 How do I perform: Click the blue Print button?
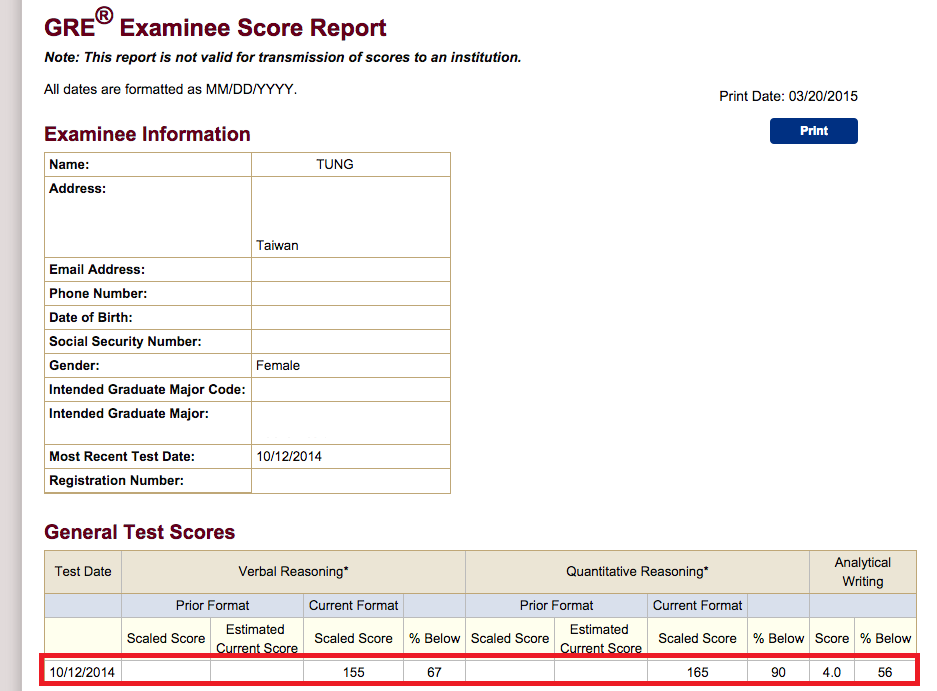(x=813, y=131)
